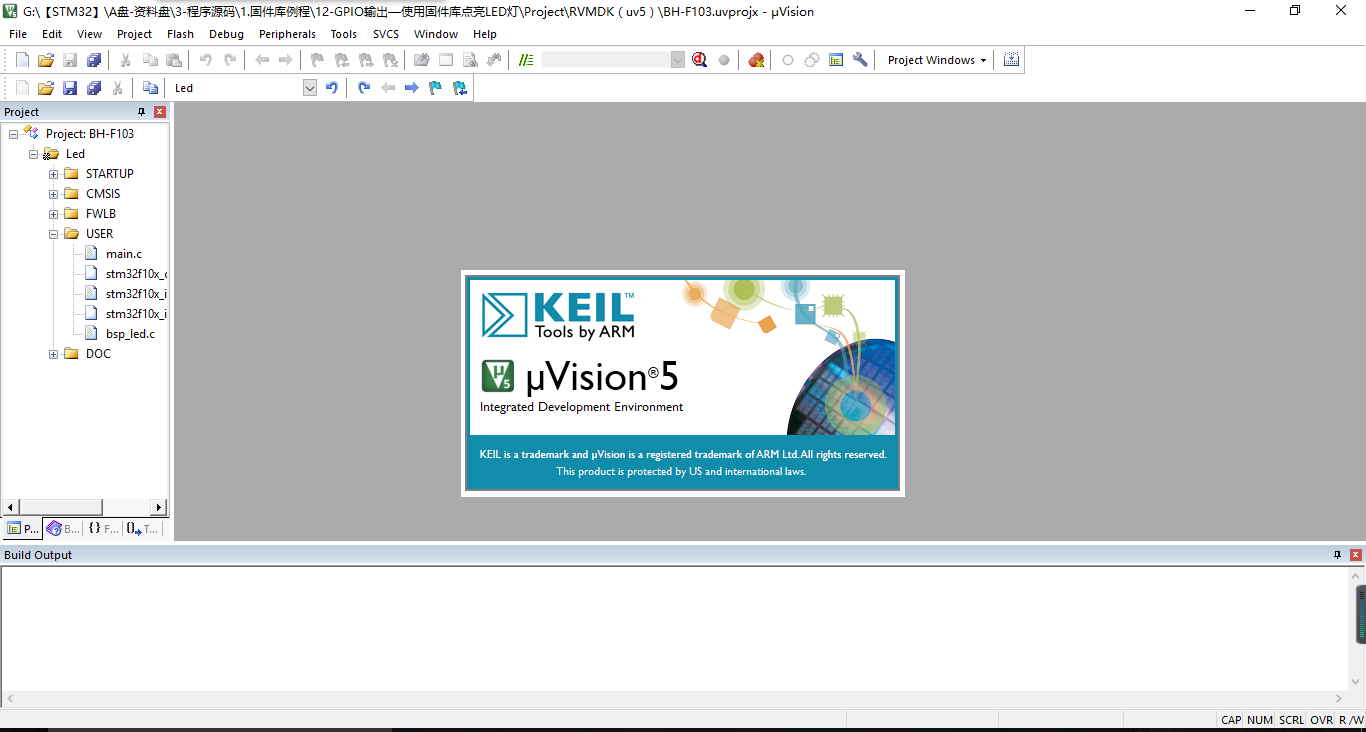This screenshot has width=1366, height=732.
Task: Switch to the Functions tab in Project panel
Action: [103, 529]
